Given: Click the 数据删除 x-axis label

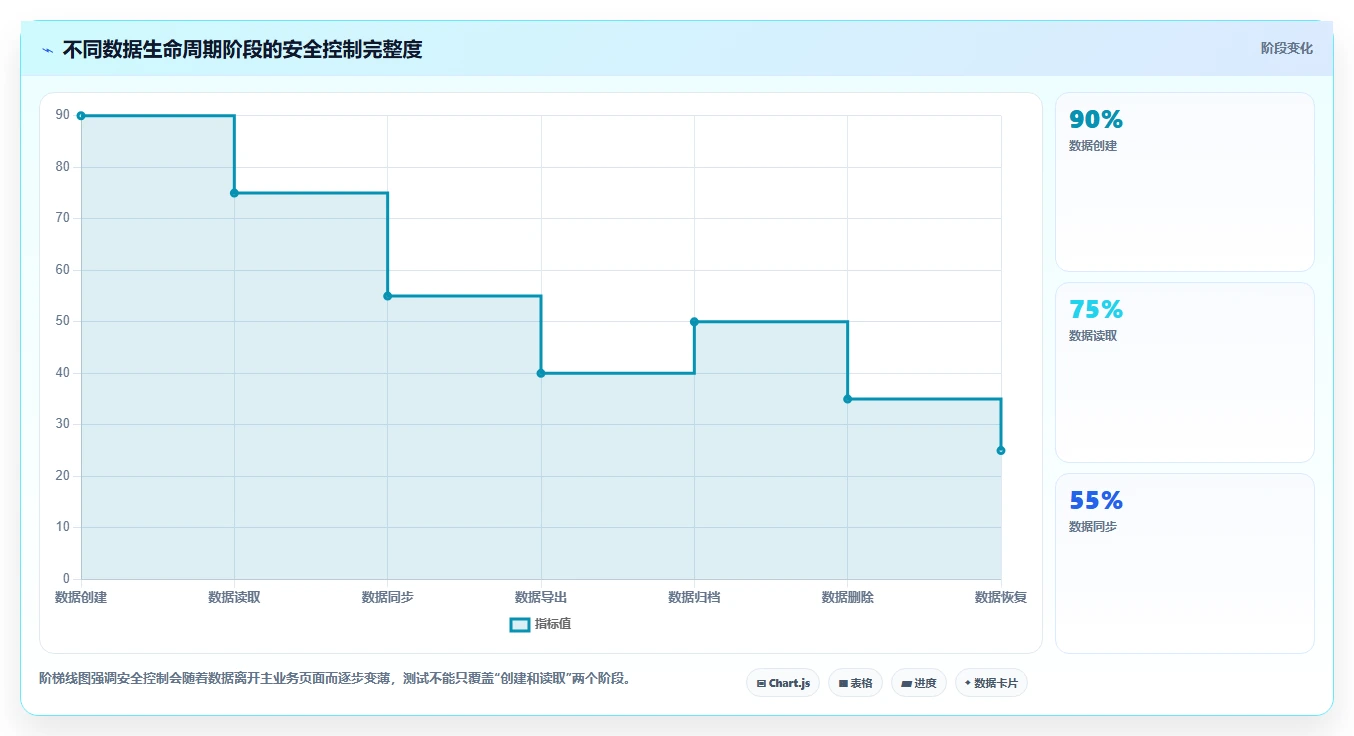Looking at the screenshot, I should [x=847, y=598].
